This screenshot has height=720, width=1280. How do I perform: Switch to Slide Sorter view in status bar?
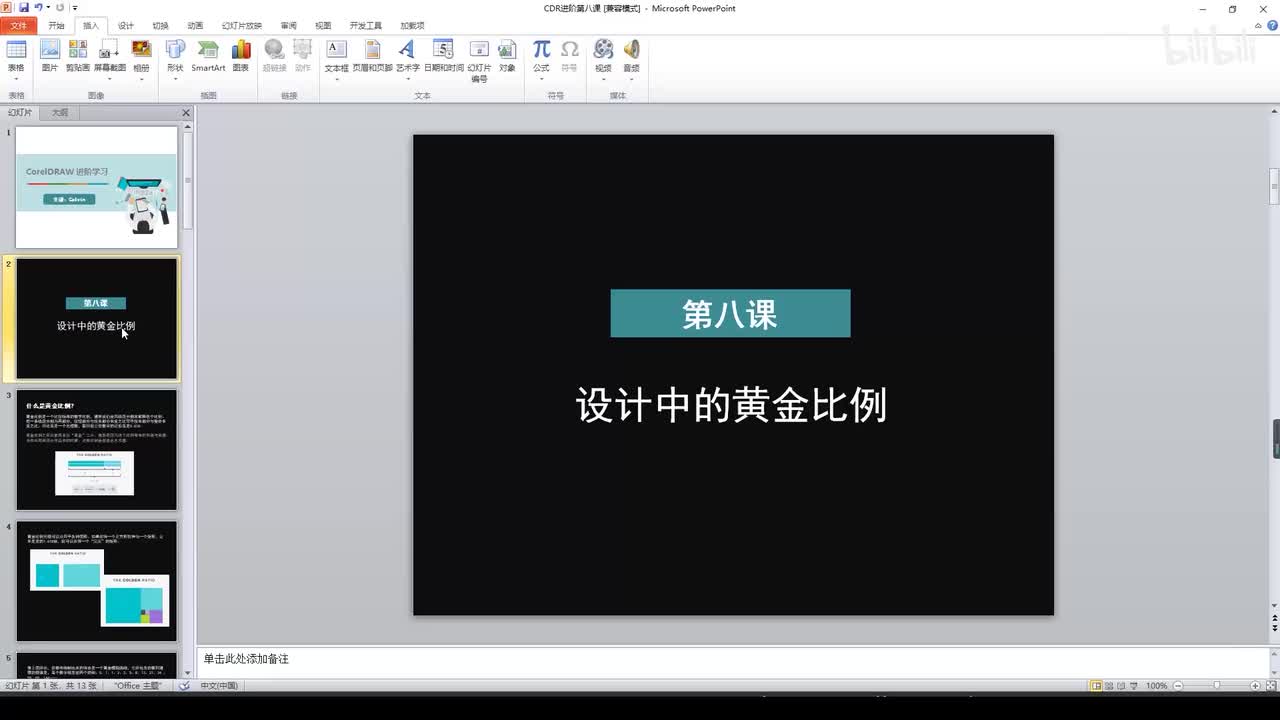click(x=1110, y=686)
